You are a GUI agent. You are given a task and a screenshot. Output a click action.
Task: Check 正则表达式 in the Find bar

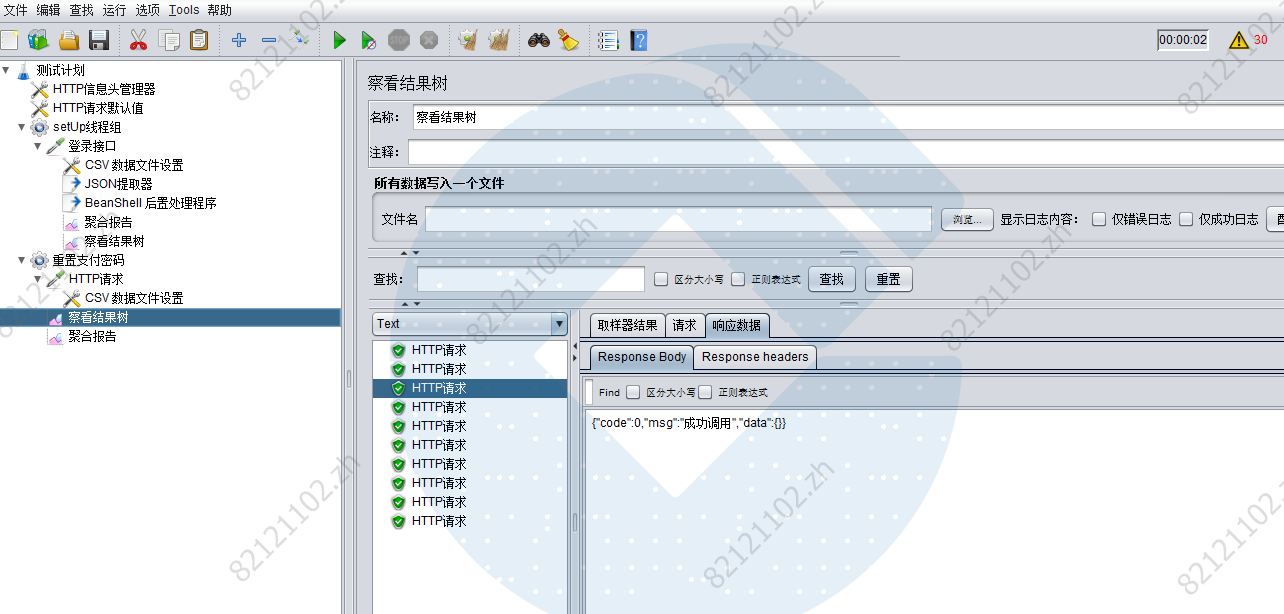click(x=705, y=392)
